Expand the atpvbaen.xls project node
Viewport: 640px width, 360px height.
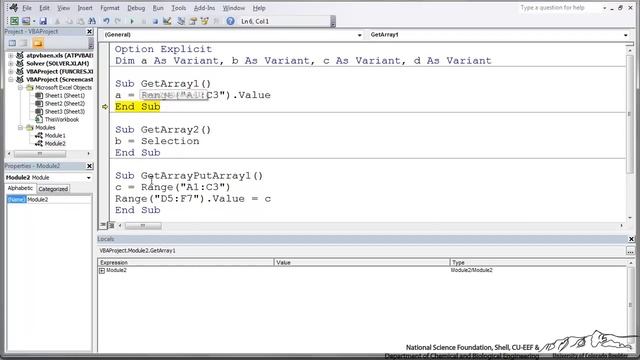pos(11,55)
